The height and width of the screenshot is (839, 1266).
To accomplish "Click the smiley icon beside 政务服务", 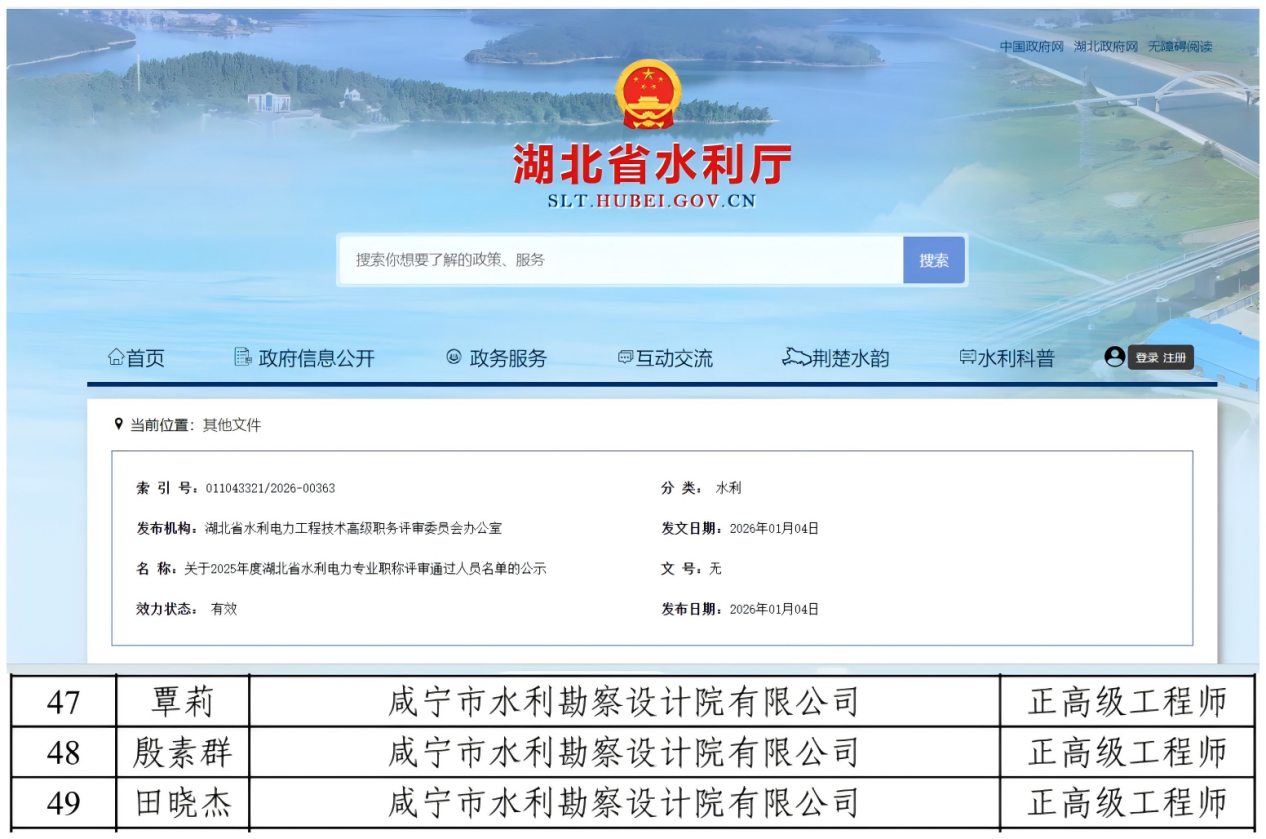I will (x=454, y=357).
